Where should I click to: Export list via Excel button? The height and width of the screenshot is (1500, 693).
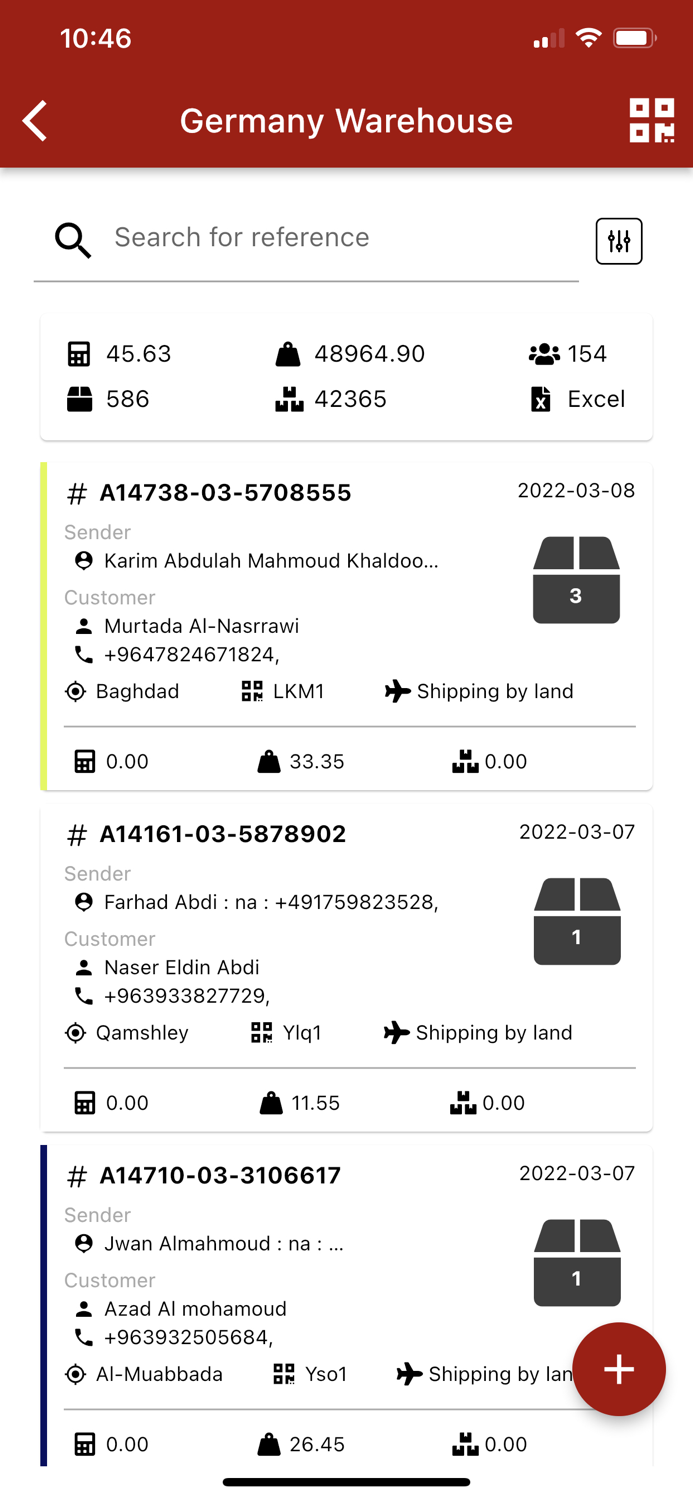(x=578, y=399)
